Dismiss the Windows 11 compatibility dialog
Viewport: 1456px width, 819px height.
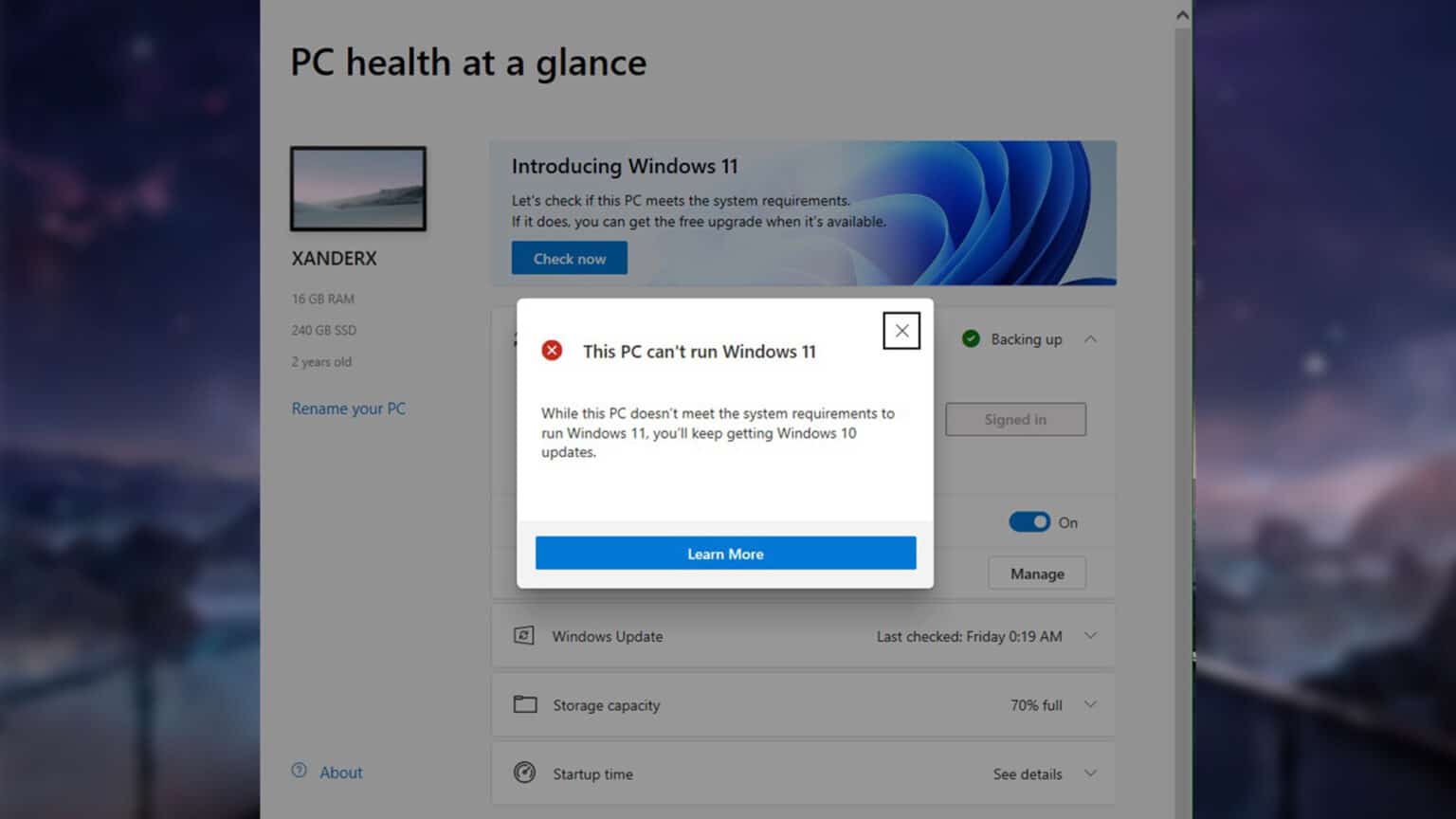pos(901,331)
